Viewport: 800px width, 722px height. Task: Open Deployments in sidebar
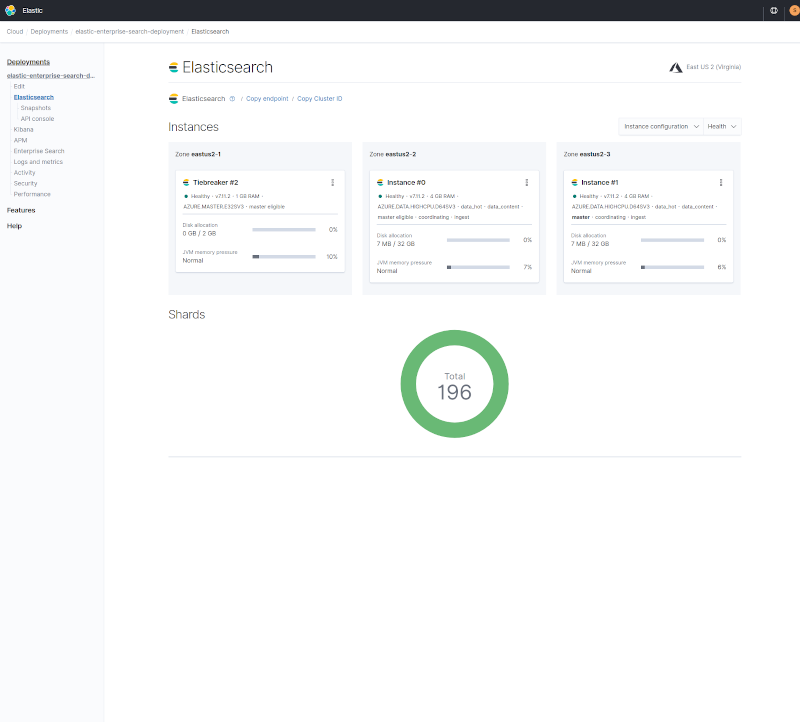click(28, 62)
